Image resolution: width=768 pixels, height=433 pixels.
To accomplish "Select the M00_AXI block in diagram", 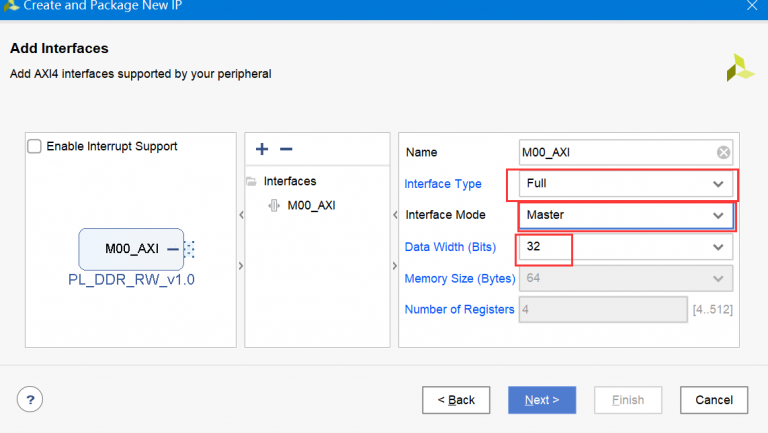I will point(131,248).
